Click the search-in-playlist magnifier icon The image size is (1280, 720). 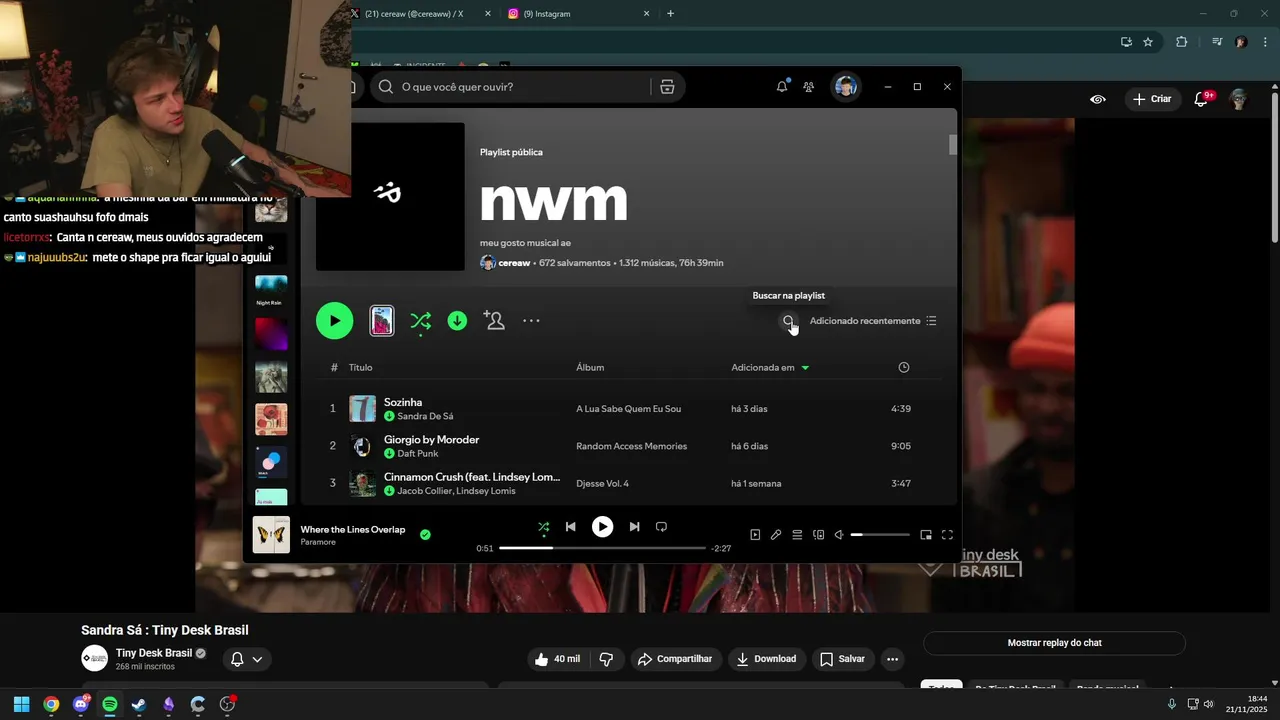pos(788,321)
